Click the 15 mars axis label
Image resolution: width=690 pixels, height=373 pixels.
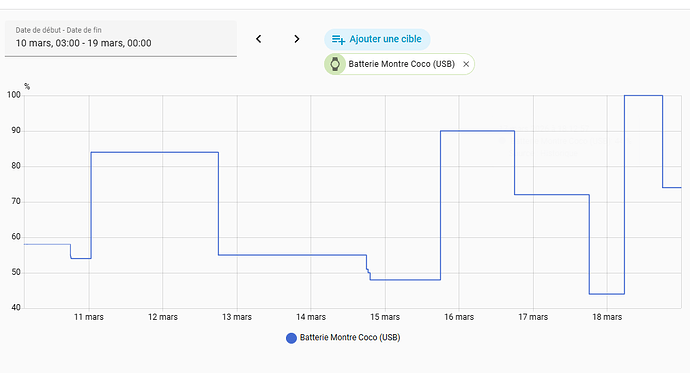385,317
